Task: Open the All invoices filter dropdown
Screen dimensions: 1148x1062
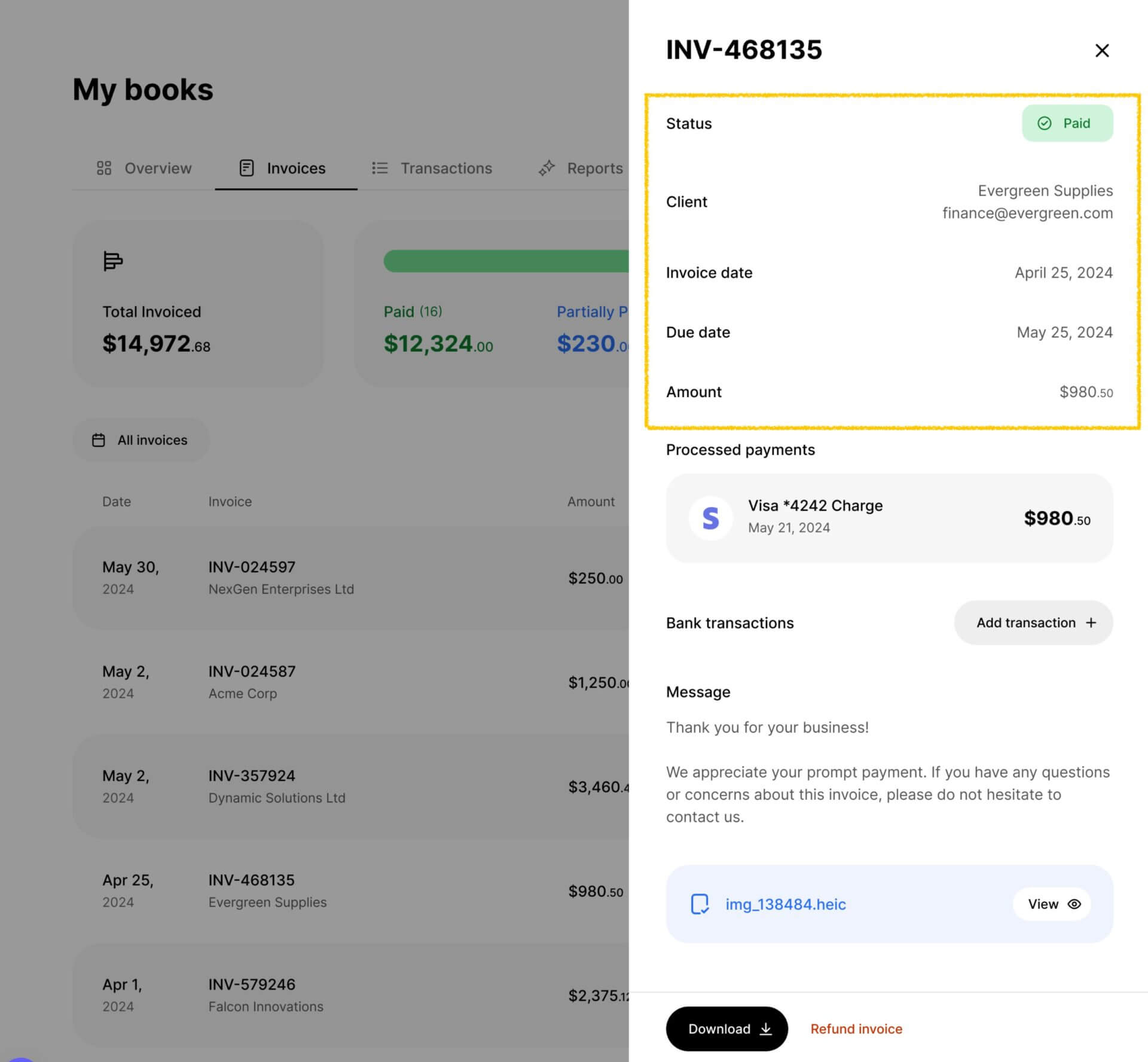Action: [141, 440]
